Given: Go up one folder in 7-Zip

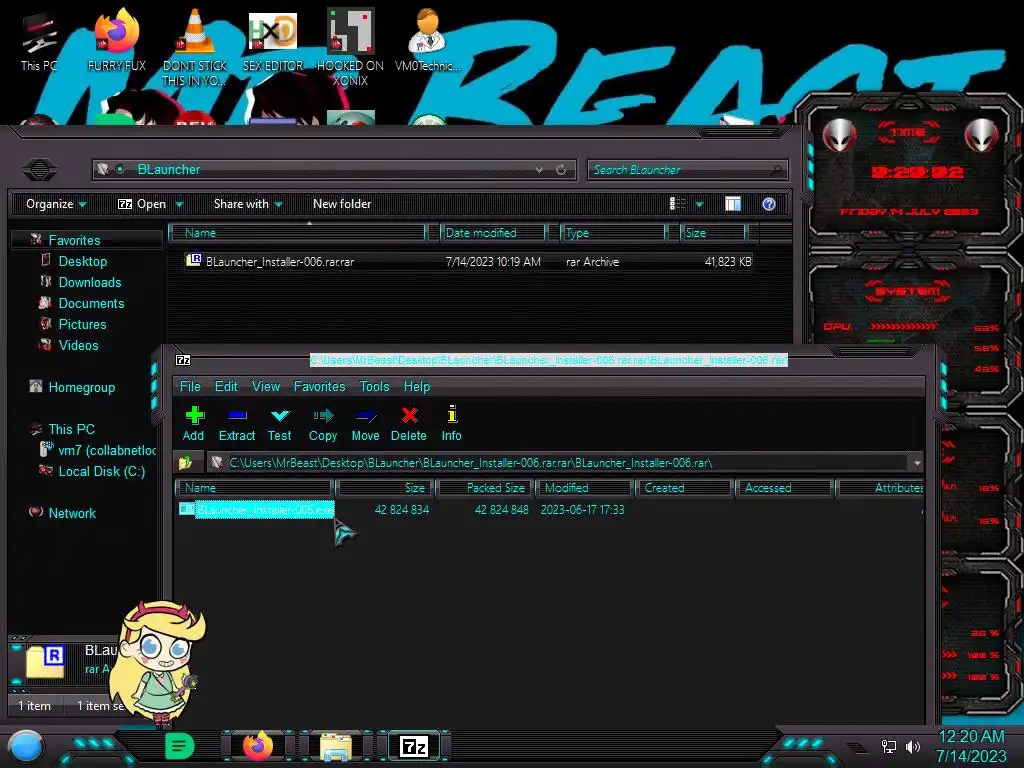Looking at the screenshot, I should pos(186,463).
